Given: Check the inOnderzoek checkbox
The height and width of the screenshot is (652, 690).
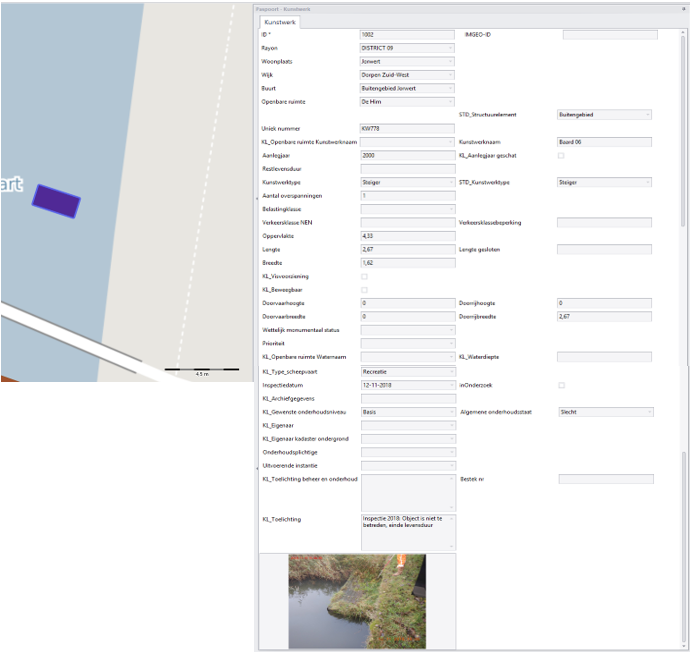Looking at the screenshot, I should [x=562, y=385].
